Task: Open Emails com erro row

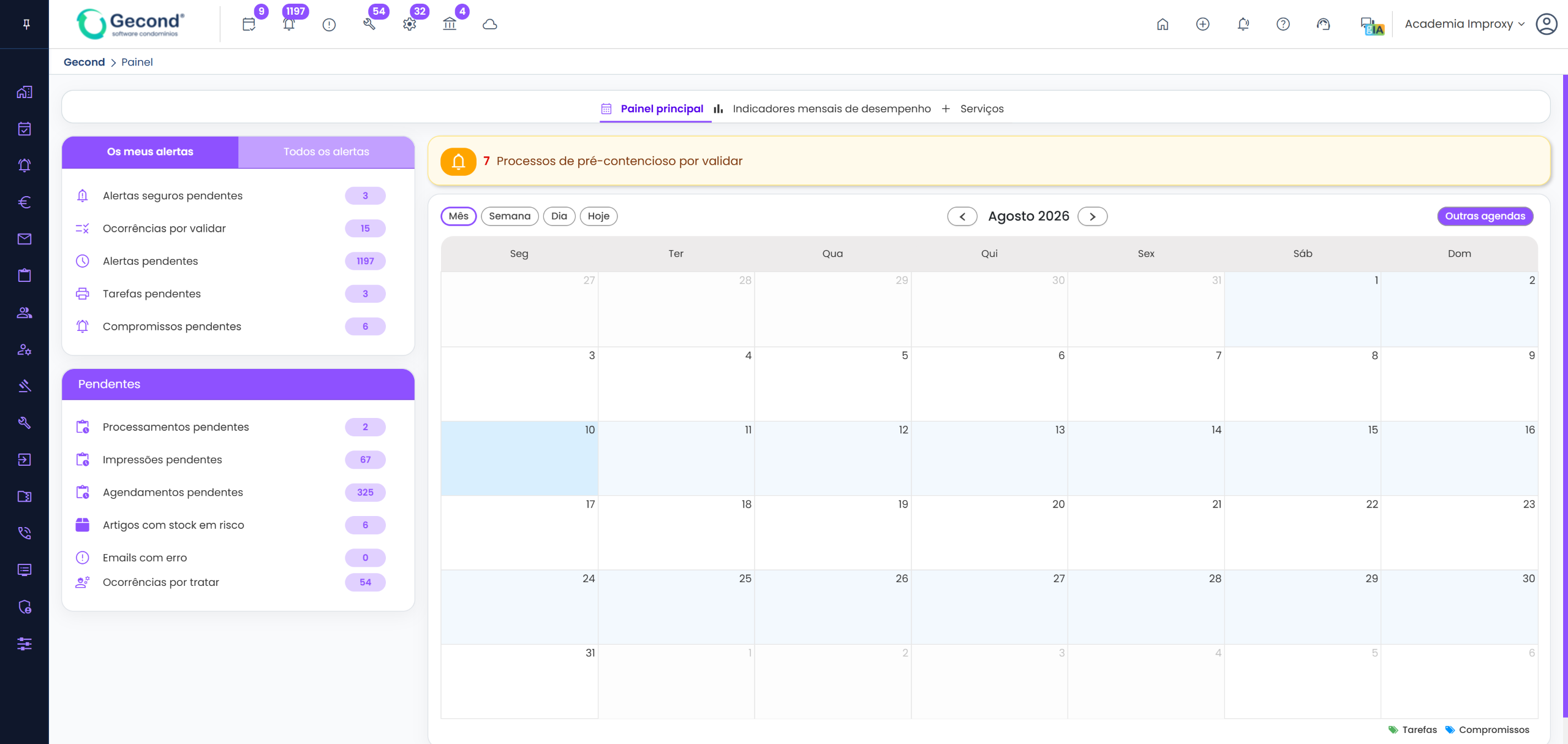Action: [x=231, y=558]
